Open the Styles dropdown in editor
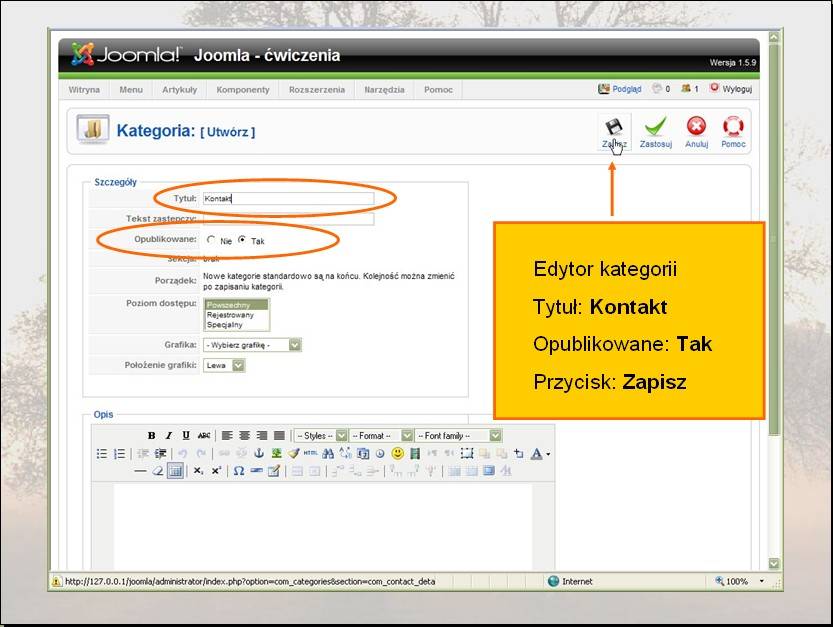Viewport: 833px width, 627px height. 320,436
